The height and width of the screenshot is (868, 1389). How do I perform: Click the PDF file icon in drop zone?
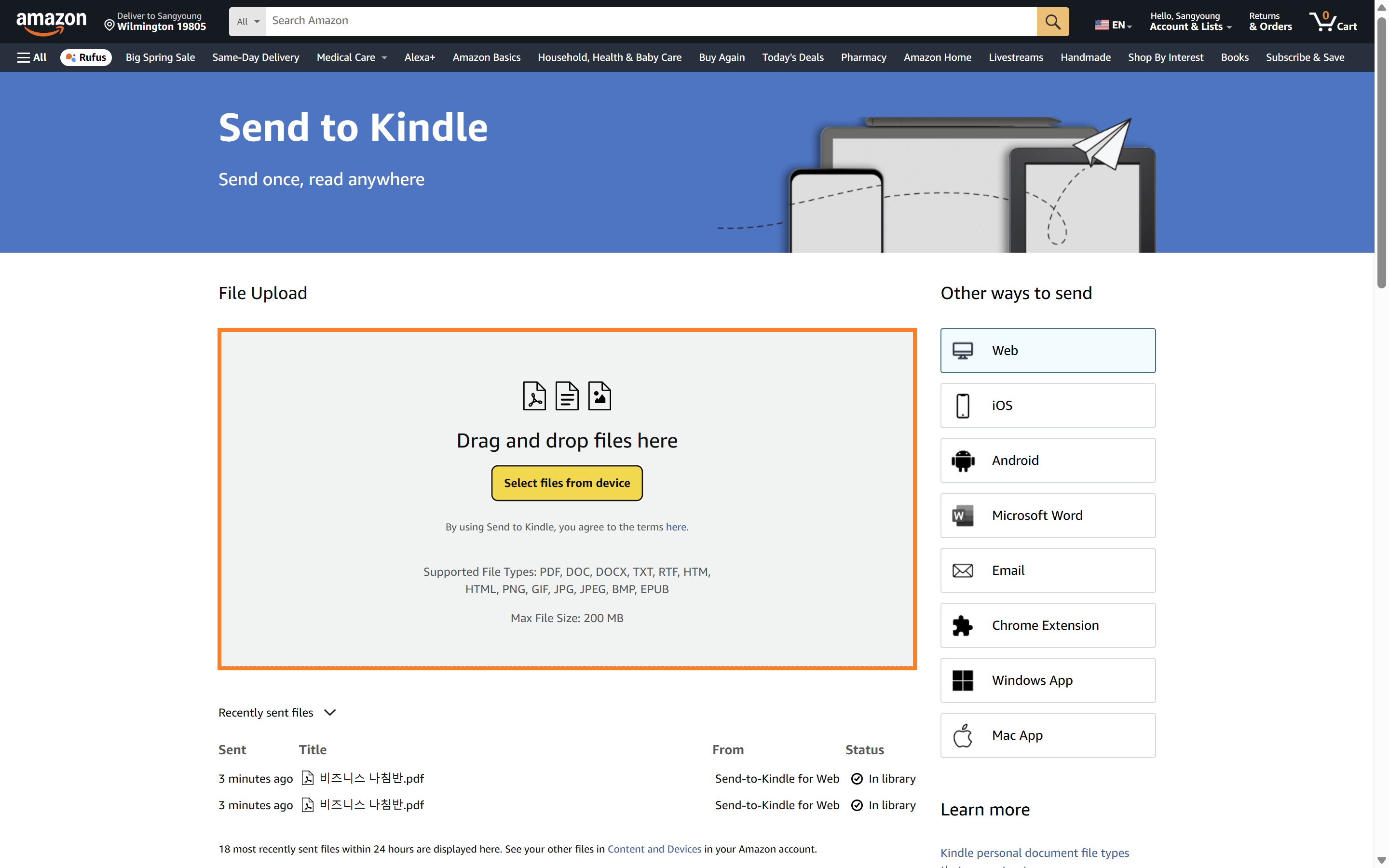click(x=534, y=395)
